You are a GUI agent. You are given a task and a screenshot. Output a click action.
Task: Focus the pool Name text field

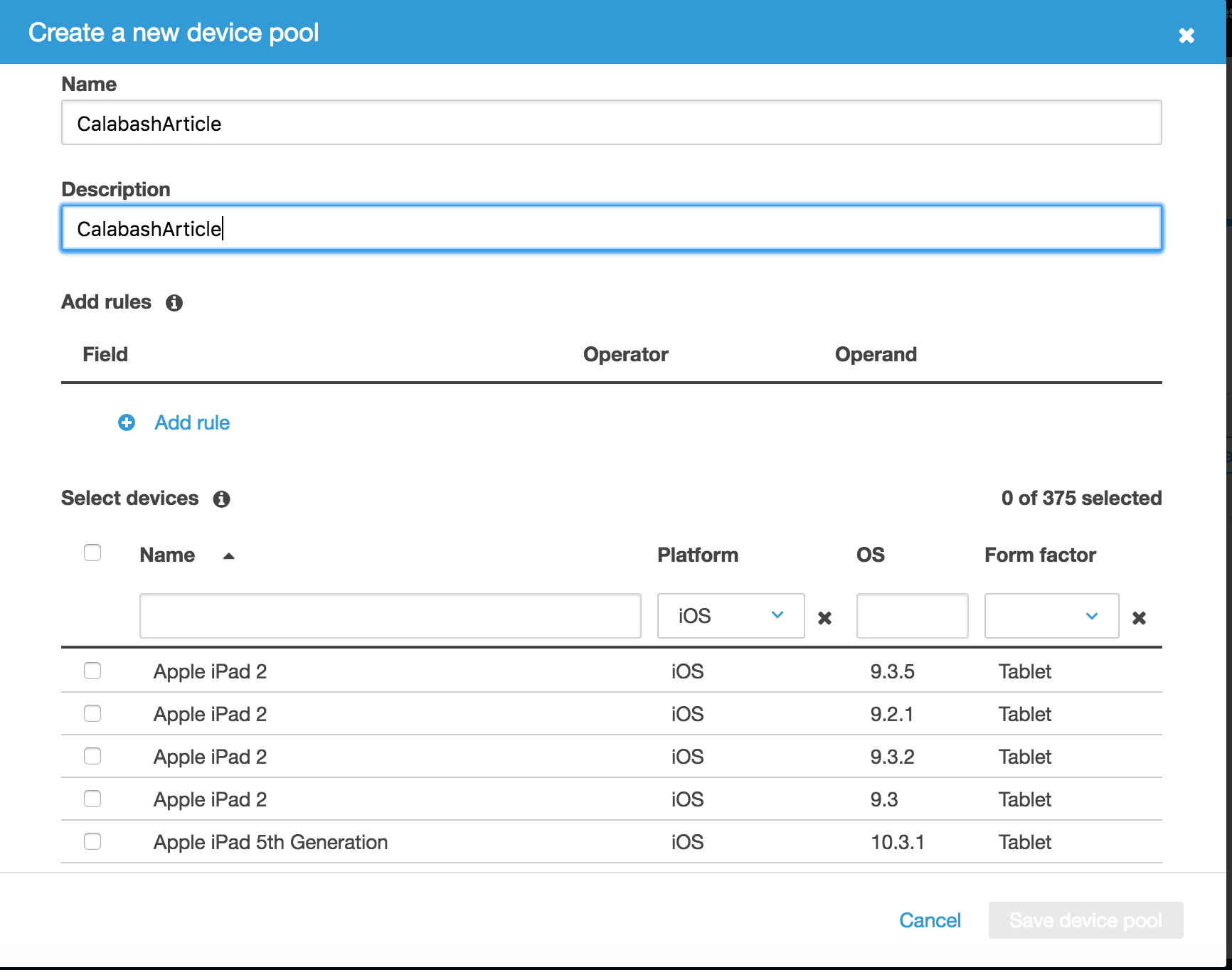[x=611, y=123]
